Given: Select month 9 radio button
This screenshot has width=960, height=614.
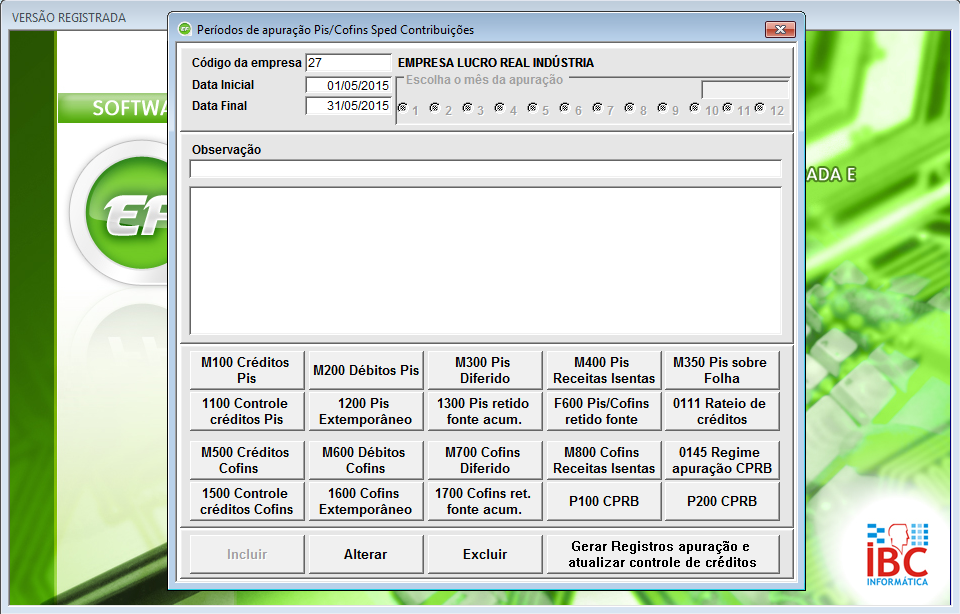Looking at the screenshot, I should coord(662,108).
